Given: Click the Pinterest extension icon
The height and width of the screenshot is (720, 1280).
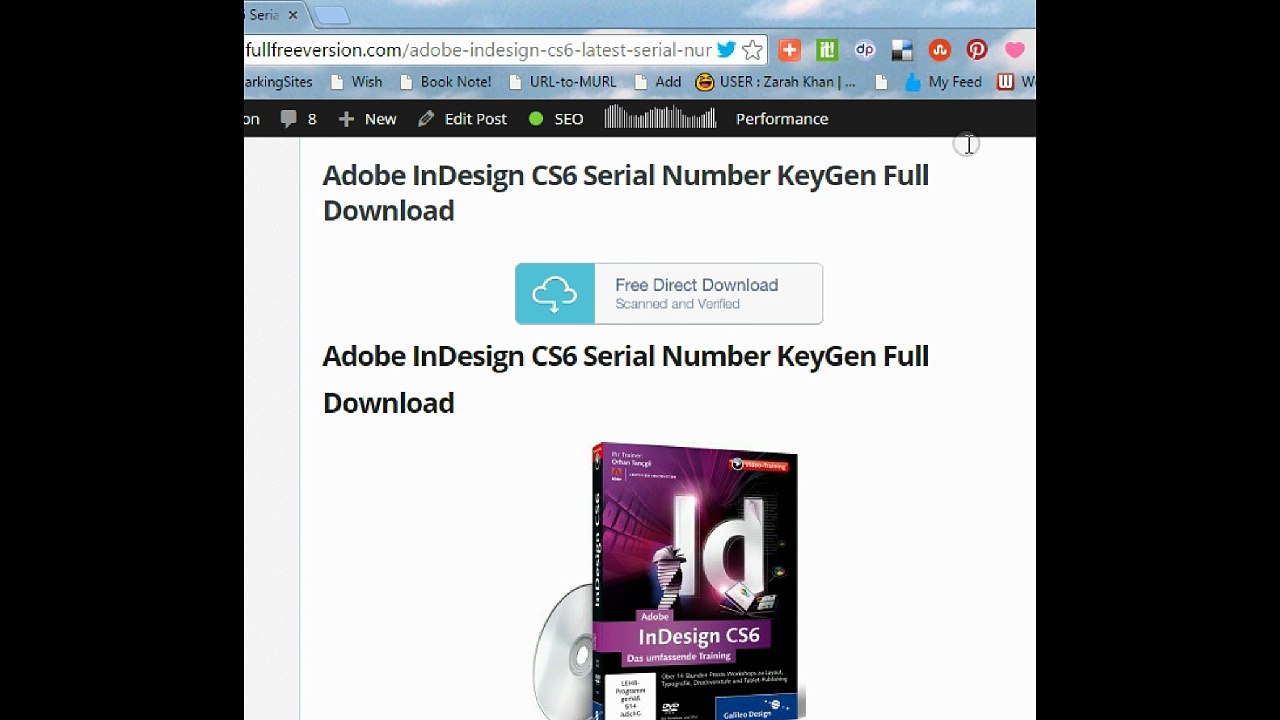Looking at the screenshot, I should (977, 50).
